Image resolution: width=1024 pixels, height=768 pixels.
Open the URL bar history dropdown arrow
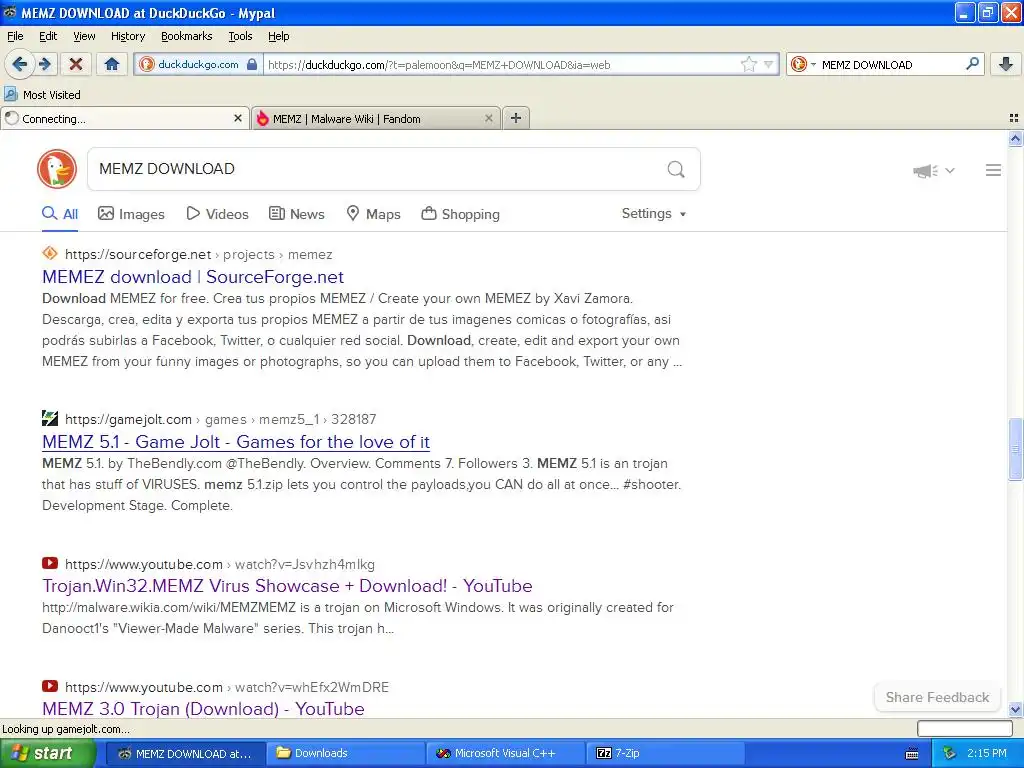pos(769,64)
